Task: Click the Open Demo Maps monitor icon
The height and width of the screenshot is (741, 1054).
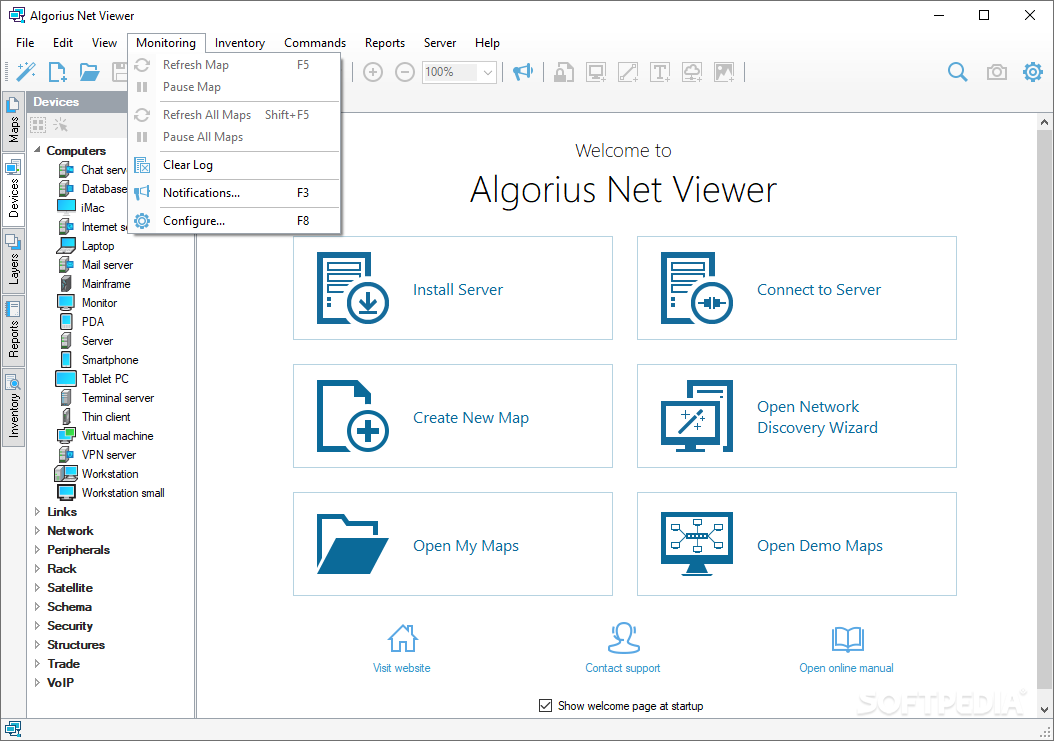Action: tap(696, 544)
